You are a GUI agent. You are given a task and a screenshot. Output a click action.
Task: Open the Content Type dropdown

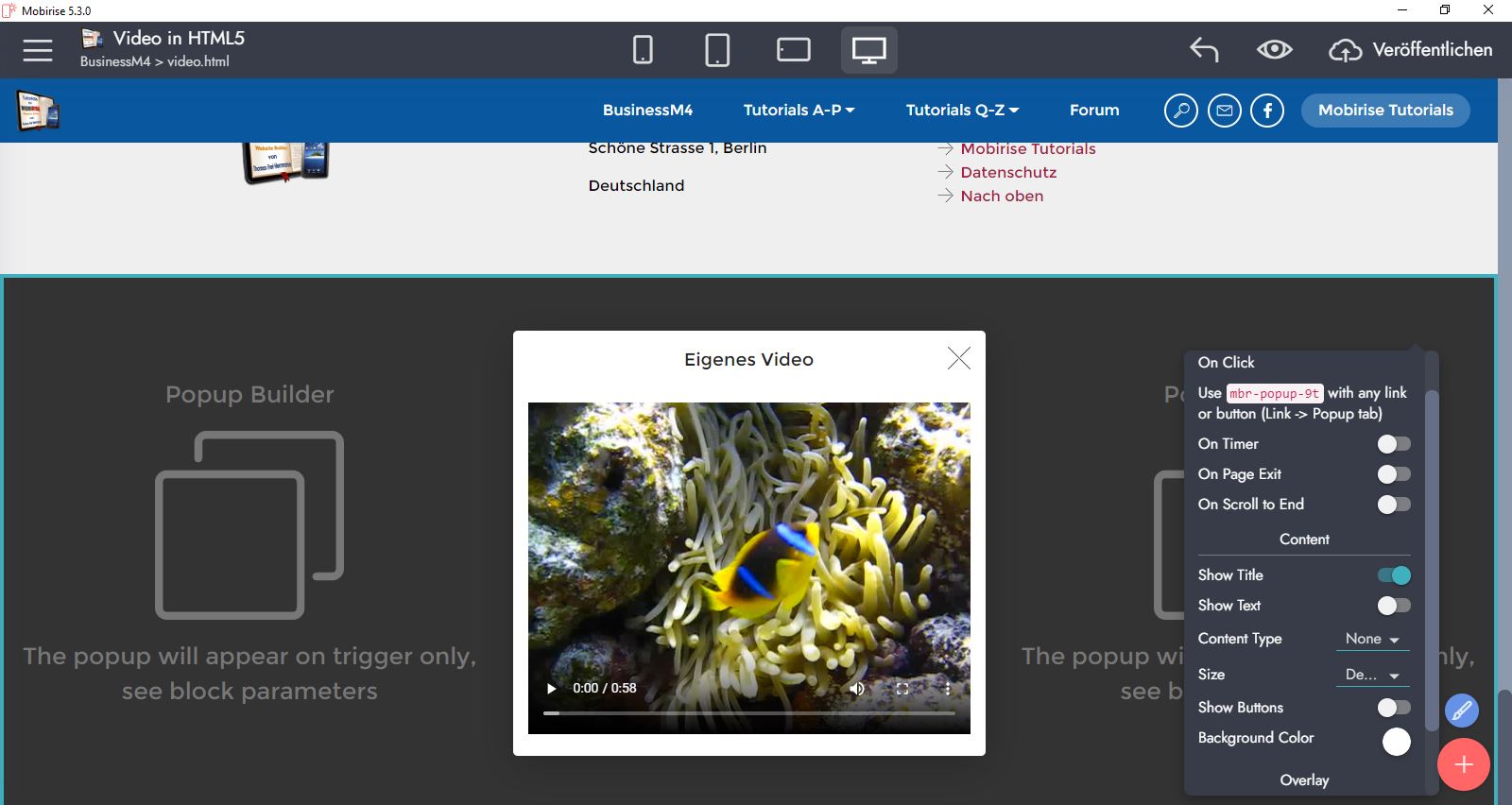click(x=1372, y=640)
